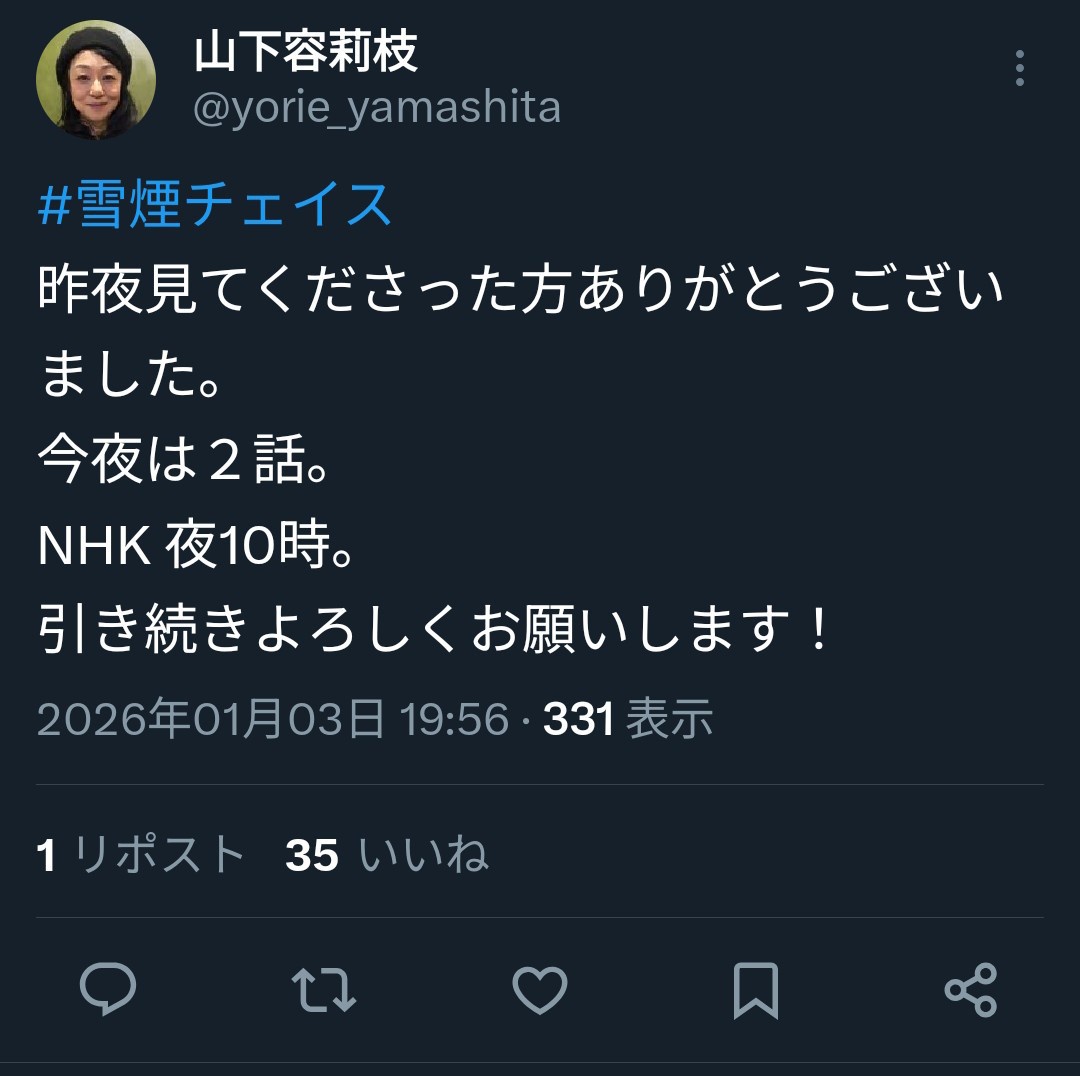Bookmark this post using the bookmark icon
The height and width of the screenshot is (1076, 1080).
point(756,991)
